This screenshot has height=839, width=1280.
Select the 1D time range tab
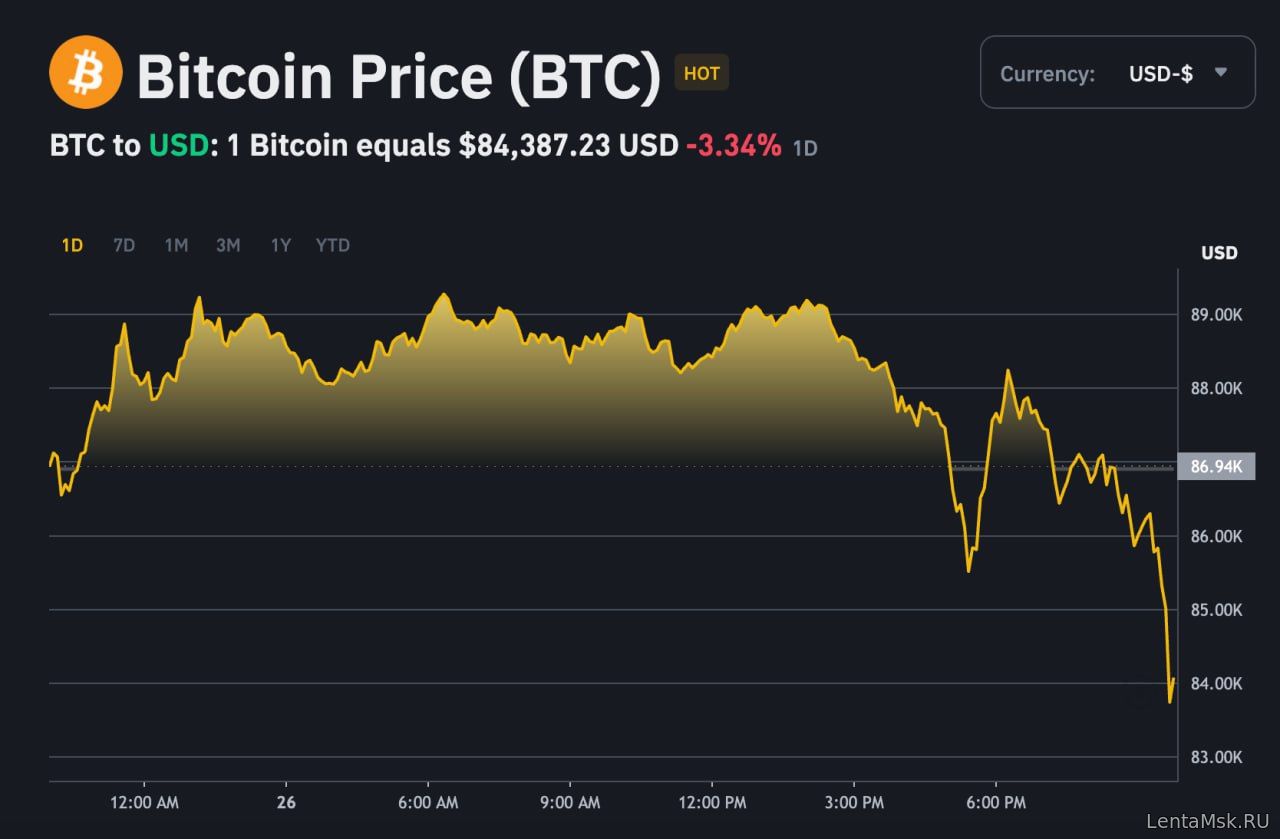(x=72, y=245)
